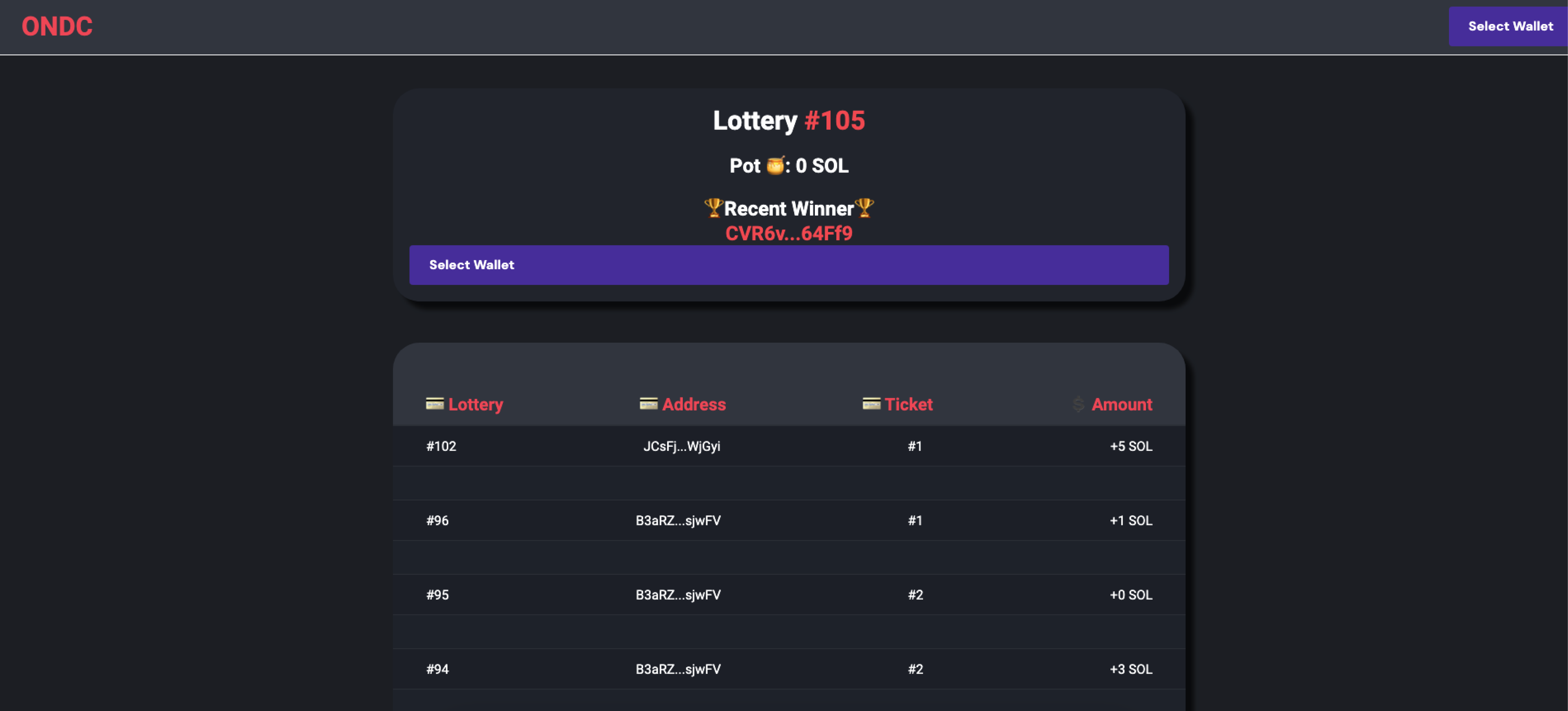Select the Amount column header

point(1121,404)
